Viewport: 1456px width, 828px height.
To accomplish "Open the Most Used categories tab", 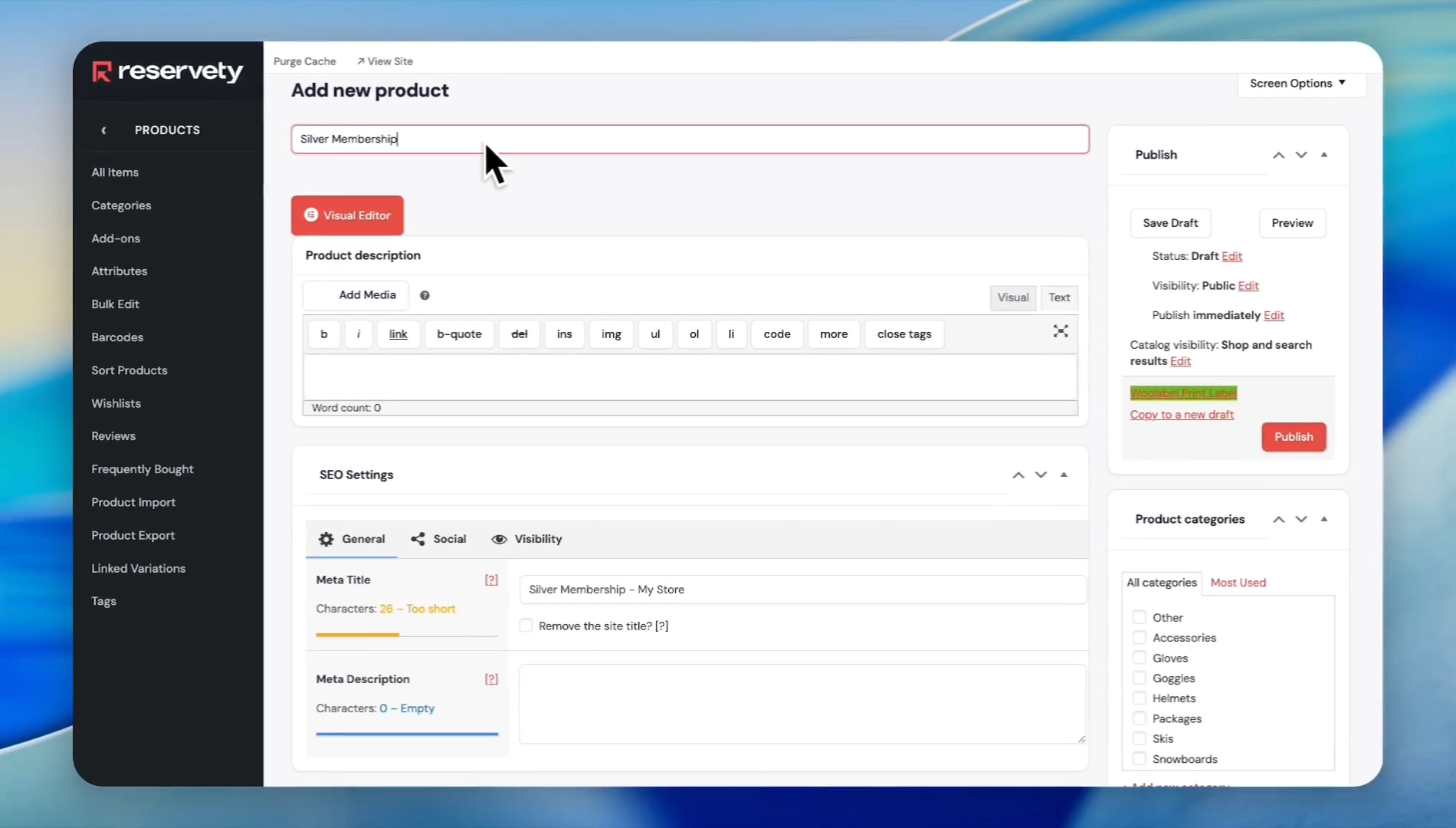I will 1238,583.
